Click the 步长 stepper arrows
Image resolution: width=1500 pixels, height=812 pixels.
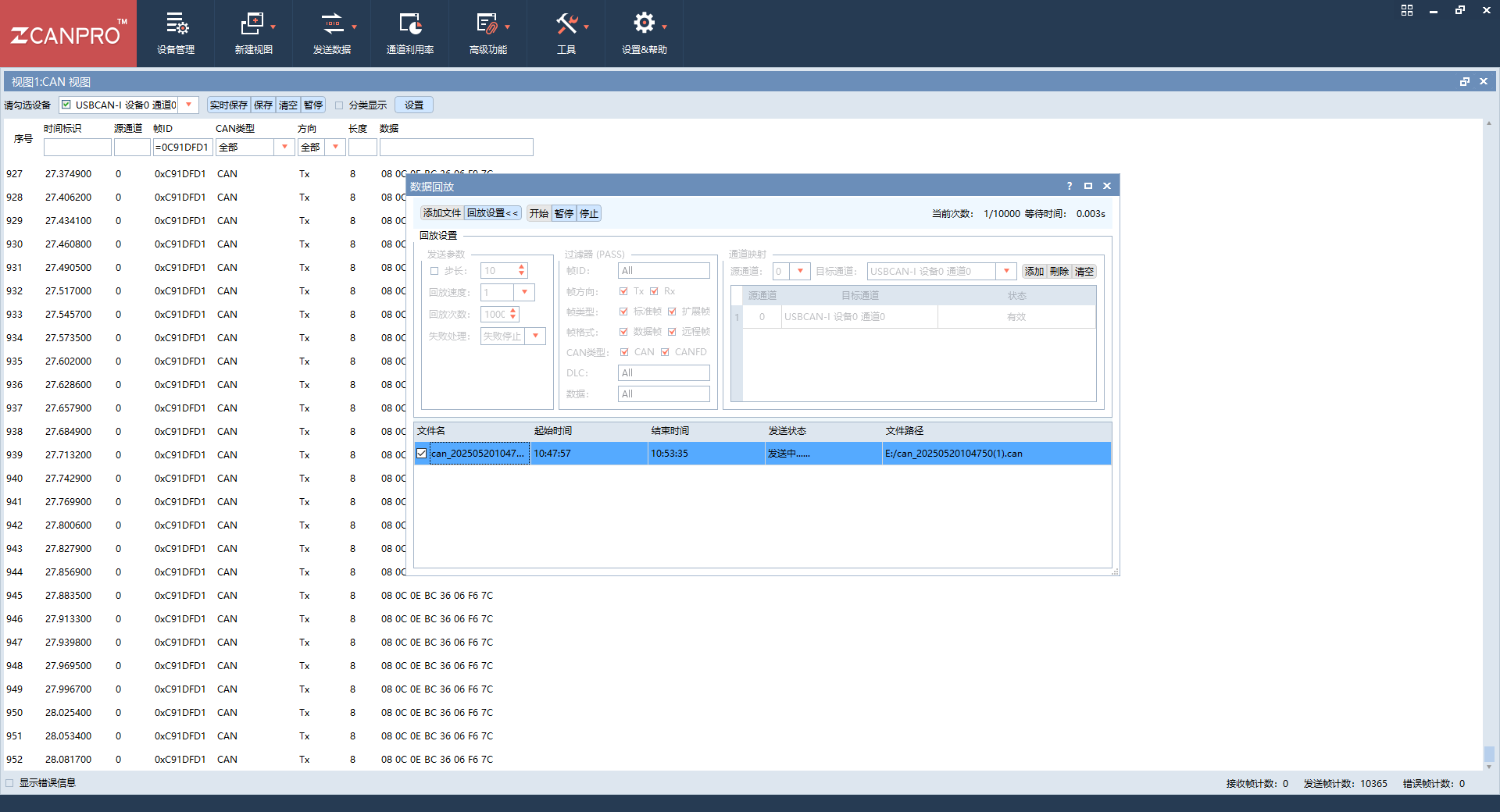(522, 270)
